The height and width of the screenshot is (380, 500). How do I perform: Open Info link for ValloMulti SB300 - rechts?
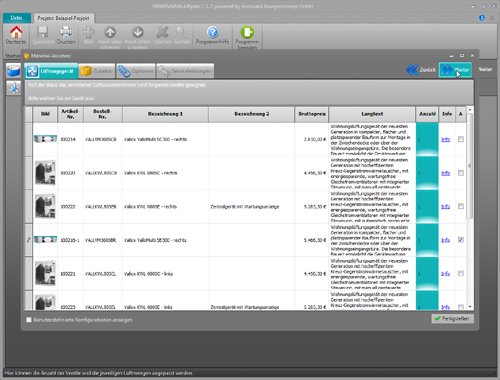(x=446, y=240)
